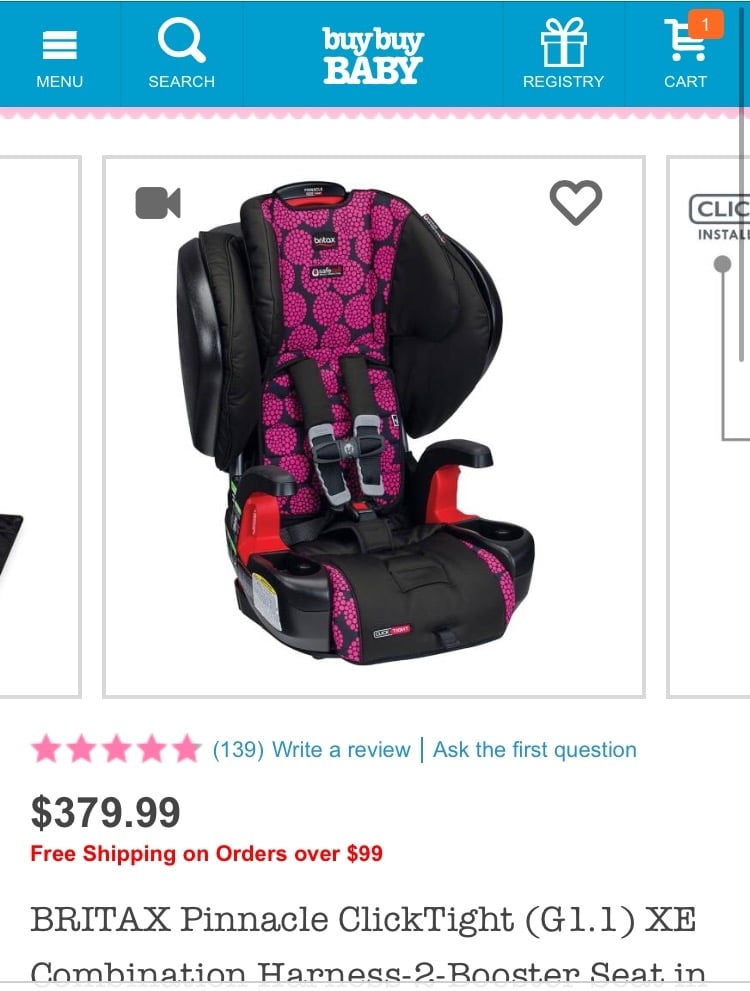Tap the SEARCH magnifying glass icon
Viewport: 750px width, 991px height.
point(181,40)
